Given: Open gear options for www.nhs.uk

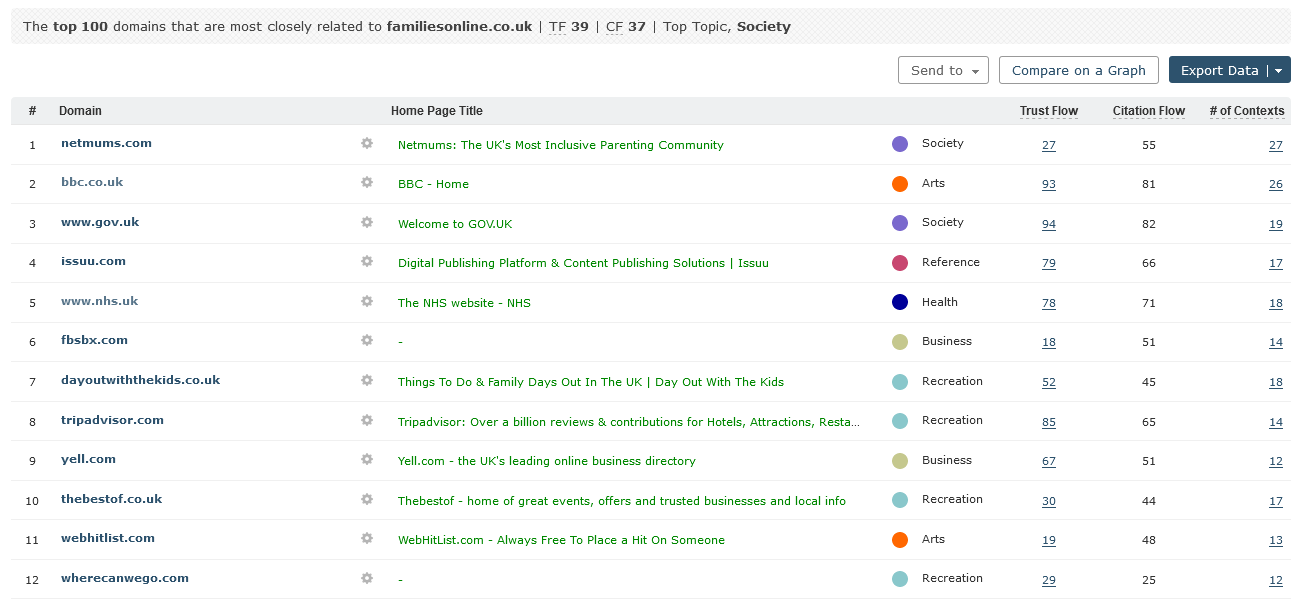Looking at the screenshot, I should [x=367, y=301].
